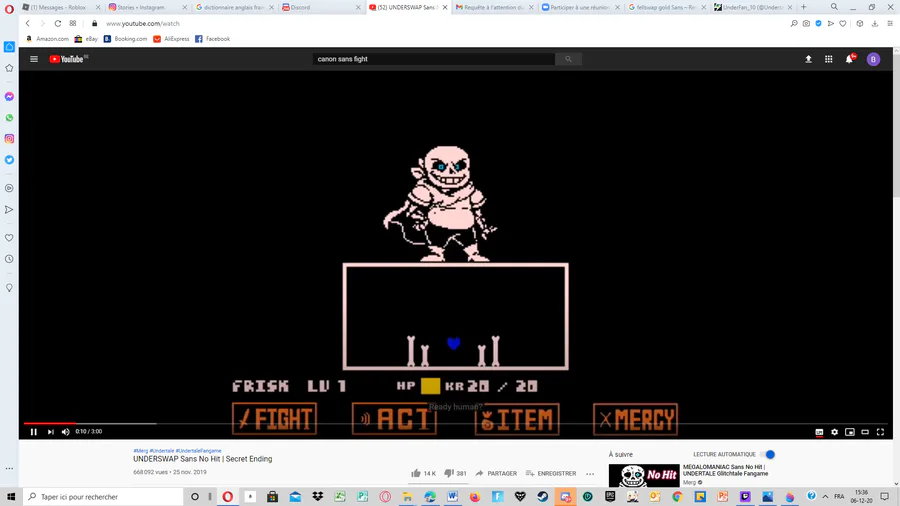Open WhatsApp in Opera sidebar
Image resolution: width=900 pixels, height=506 pixels.
[x=9, y=118]
